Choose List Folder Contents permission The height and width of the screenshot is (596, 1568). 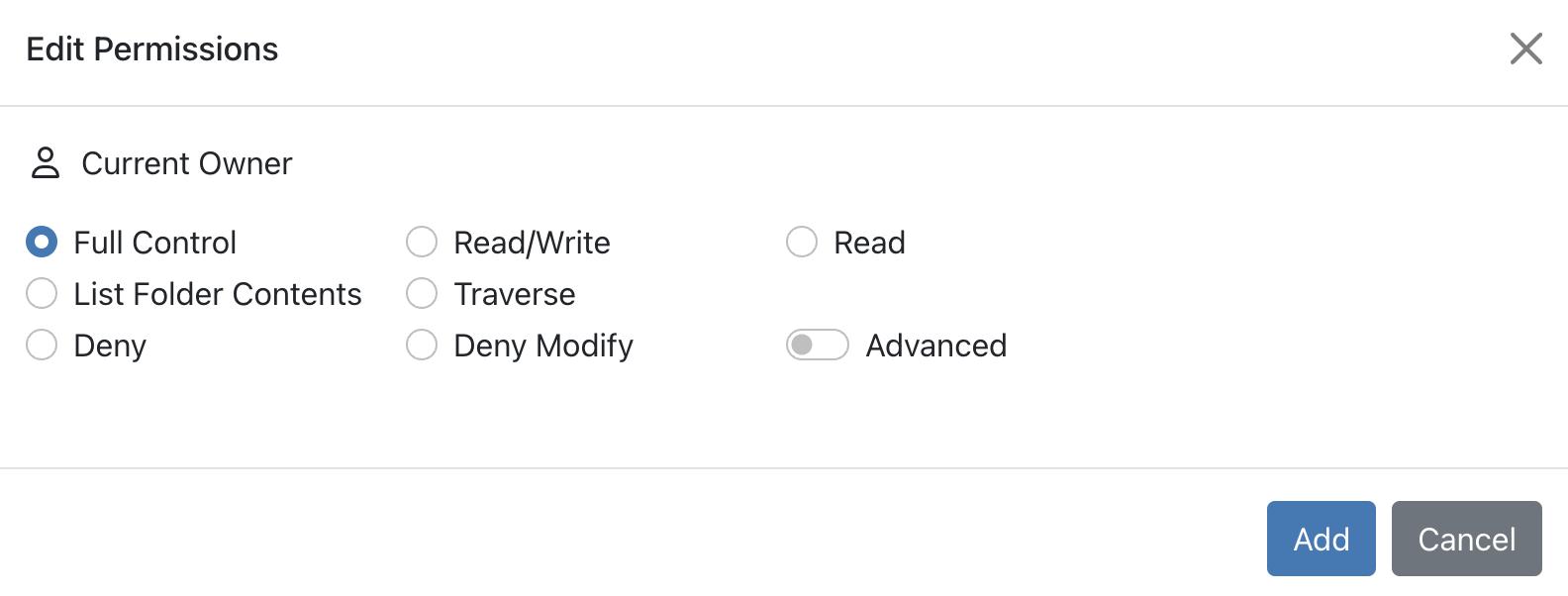point(40,293)
